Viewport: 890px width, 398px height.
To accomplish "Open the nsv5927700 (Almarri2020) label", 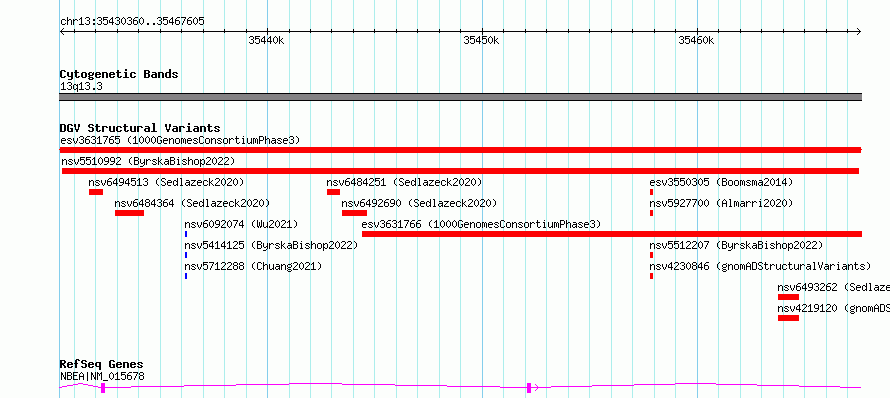I will coord(721,203).
